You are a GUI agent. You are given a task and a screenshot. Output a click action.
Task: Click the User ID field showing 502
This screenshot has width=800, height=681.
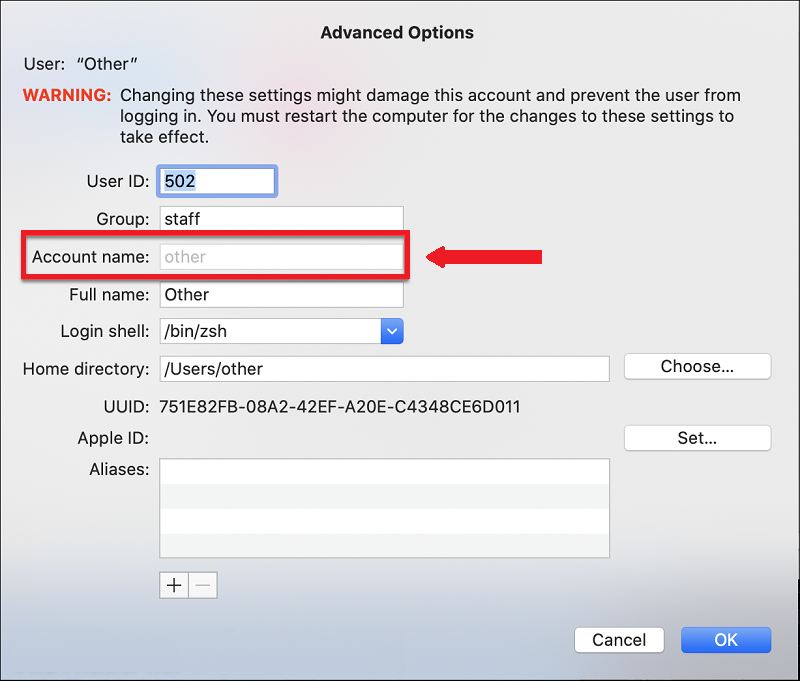(217, 181)
